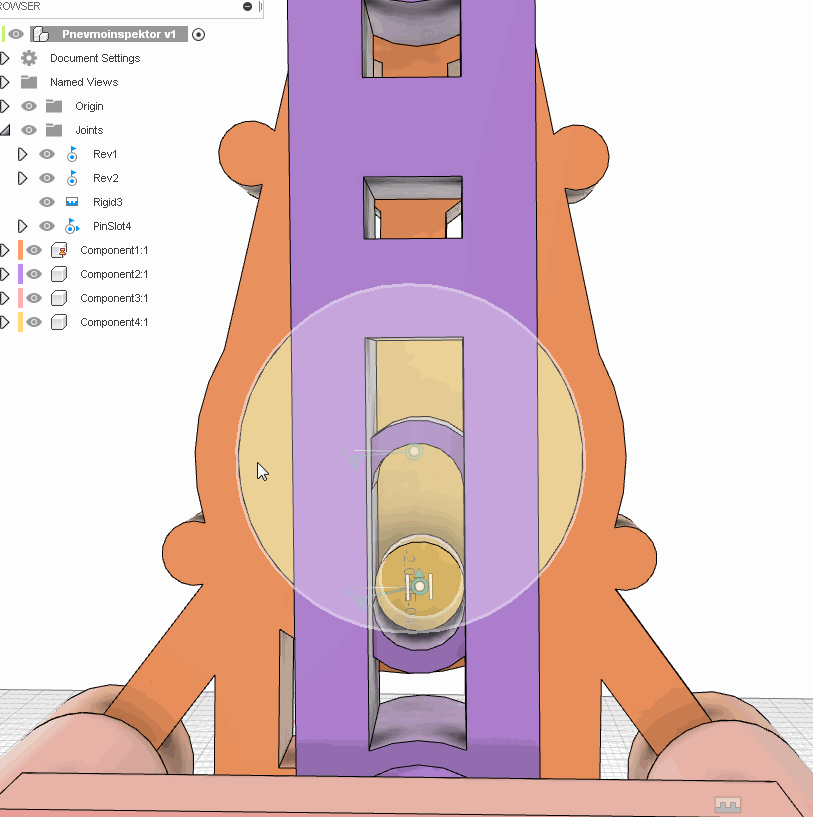
Task: Select the Joints label
Action: (89, 130)
